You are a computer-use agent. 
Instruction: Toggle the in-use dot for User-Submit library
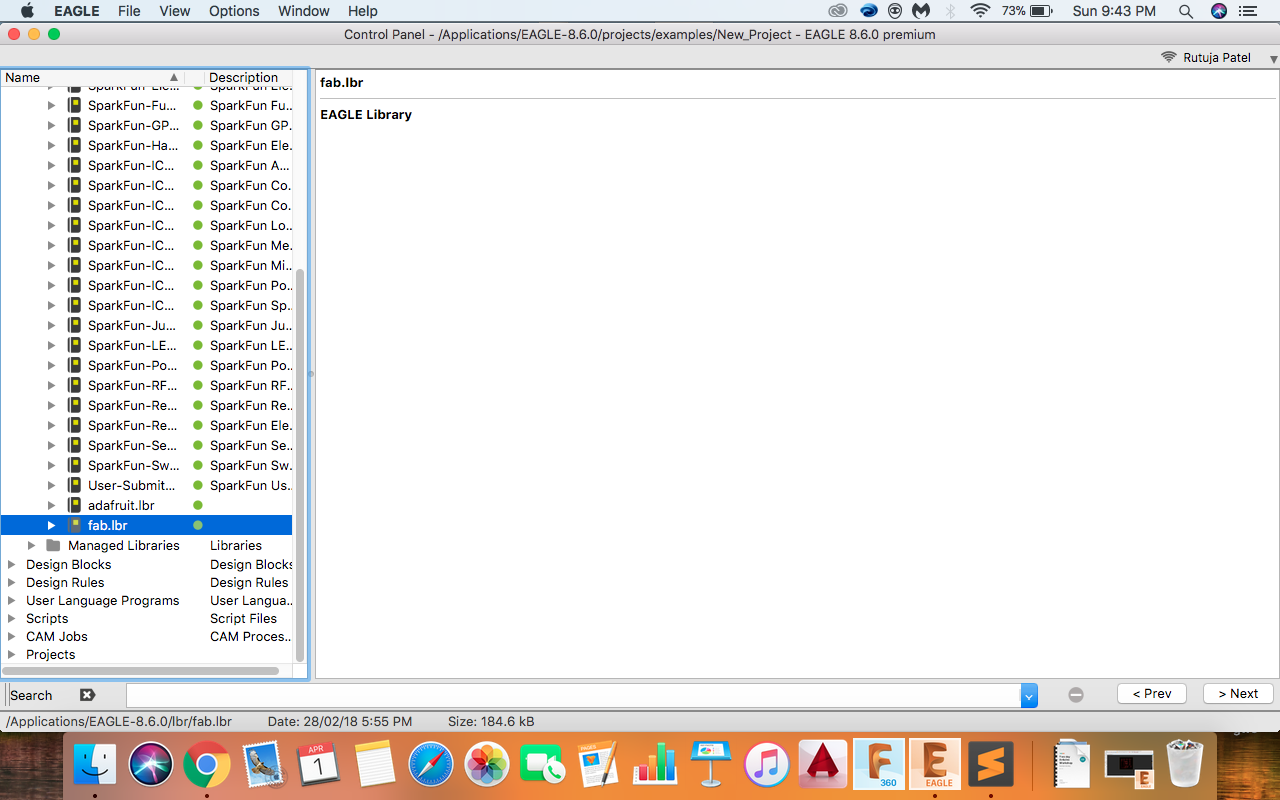[198, 485]
